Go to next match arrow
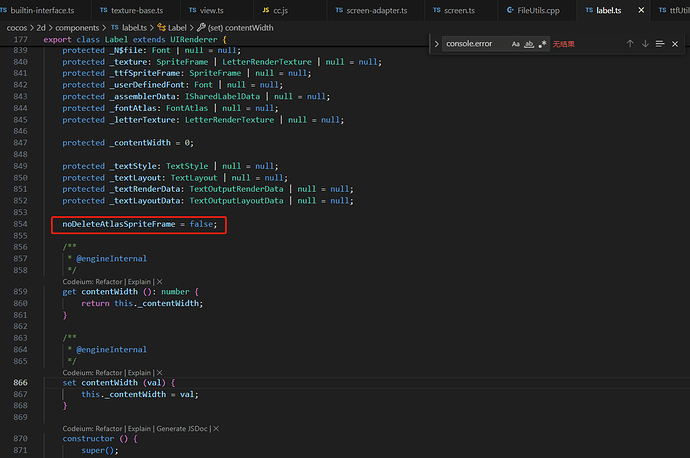Image resolution: width=690 pixels, height=458 pixels. coord(645,44)
